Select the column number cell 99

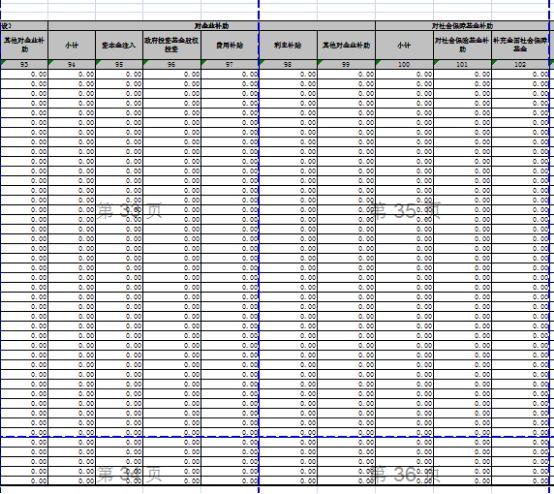pos(346,64)
